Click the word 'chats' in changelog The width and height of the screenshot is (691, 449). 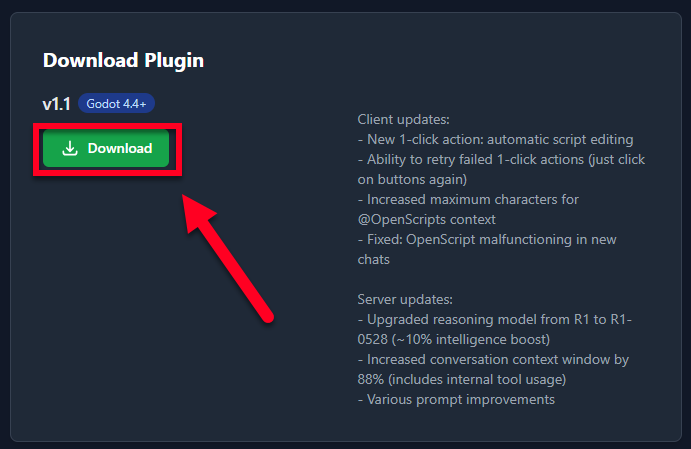(373, 260)
